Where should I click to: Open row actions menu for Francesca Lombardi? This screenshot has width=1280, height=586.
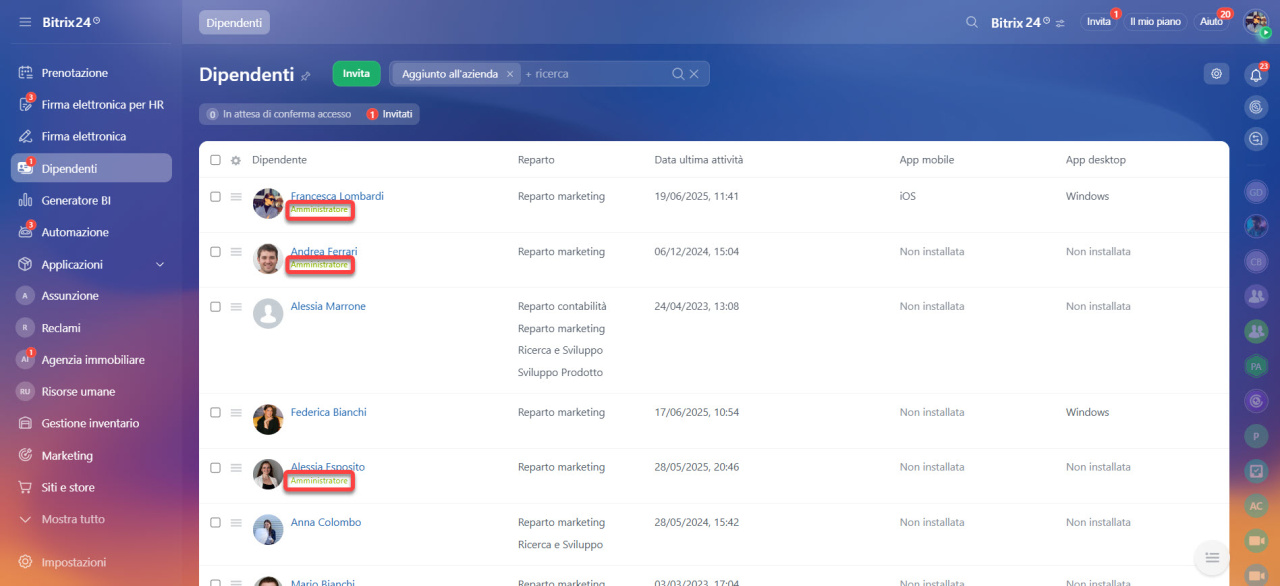coord(236,196)
